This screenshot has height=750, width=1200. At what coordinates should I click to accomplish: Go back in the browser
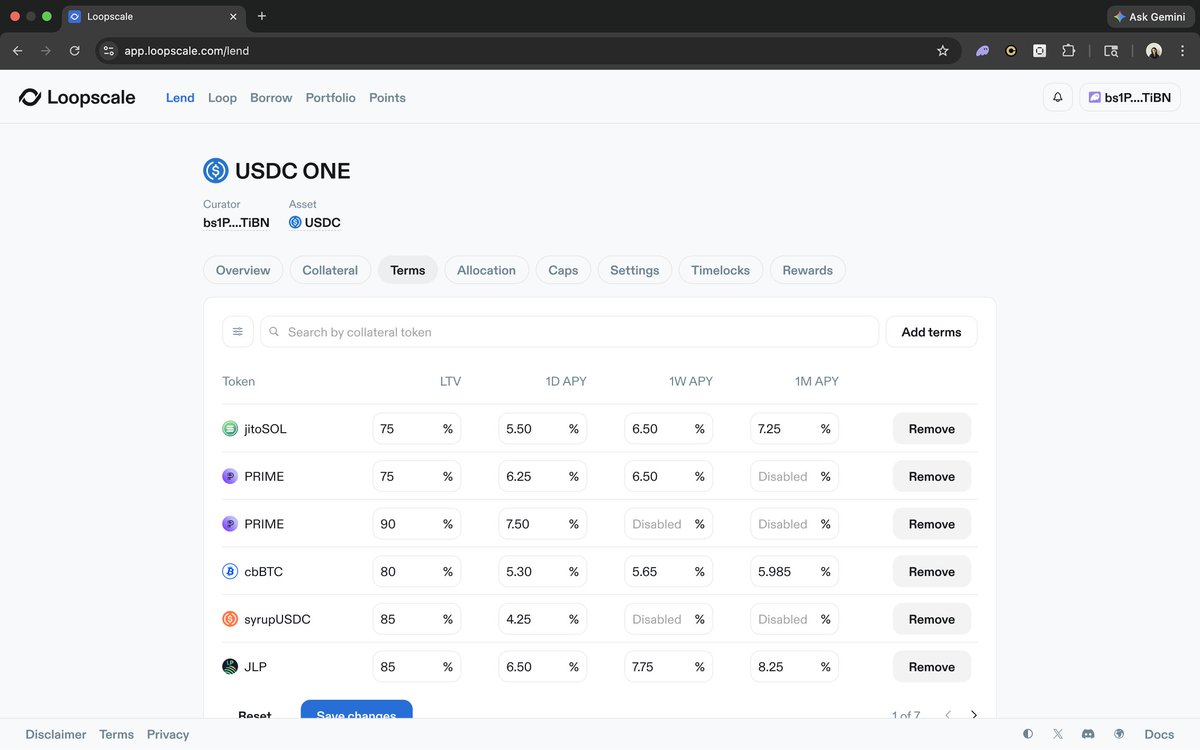pos(17,51)
